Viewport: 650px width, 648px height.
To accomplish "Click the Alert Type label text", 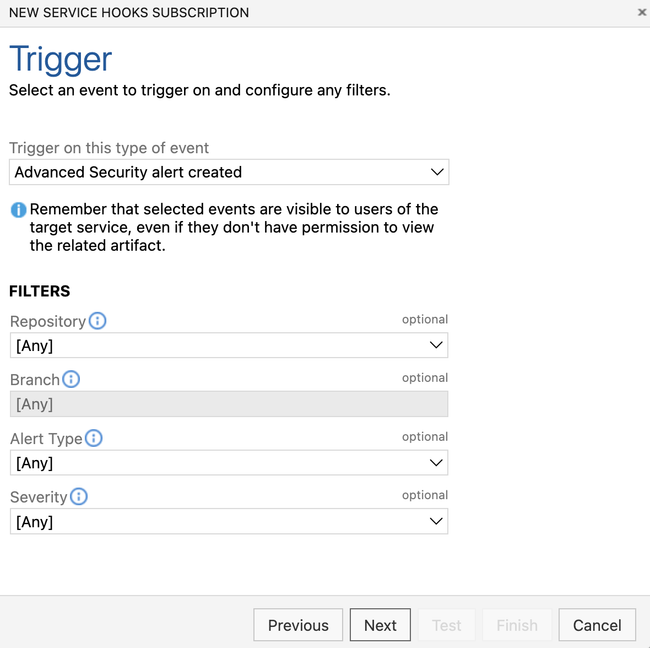I will coord(46,439).
